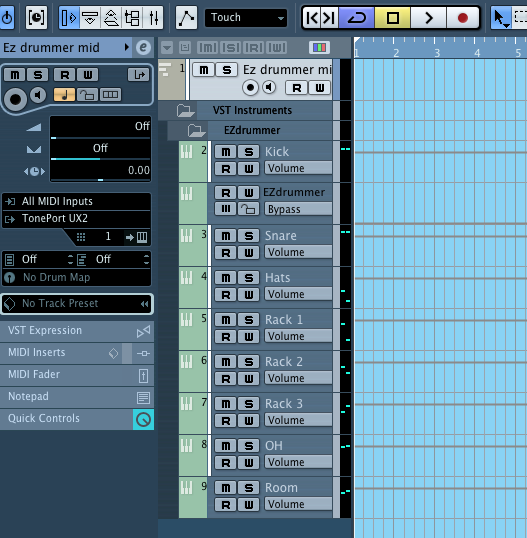Click the track list global R button
The width and height of the screenshot is (527, 538).
(254, 48)
